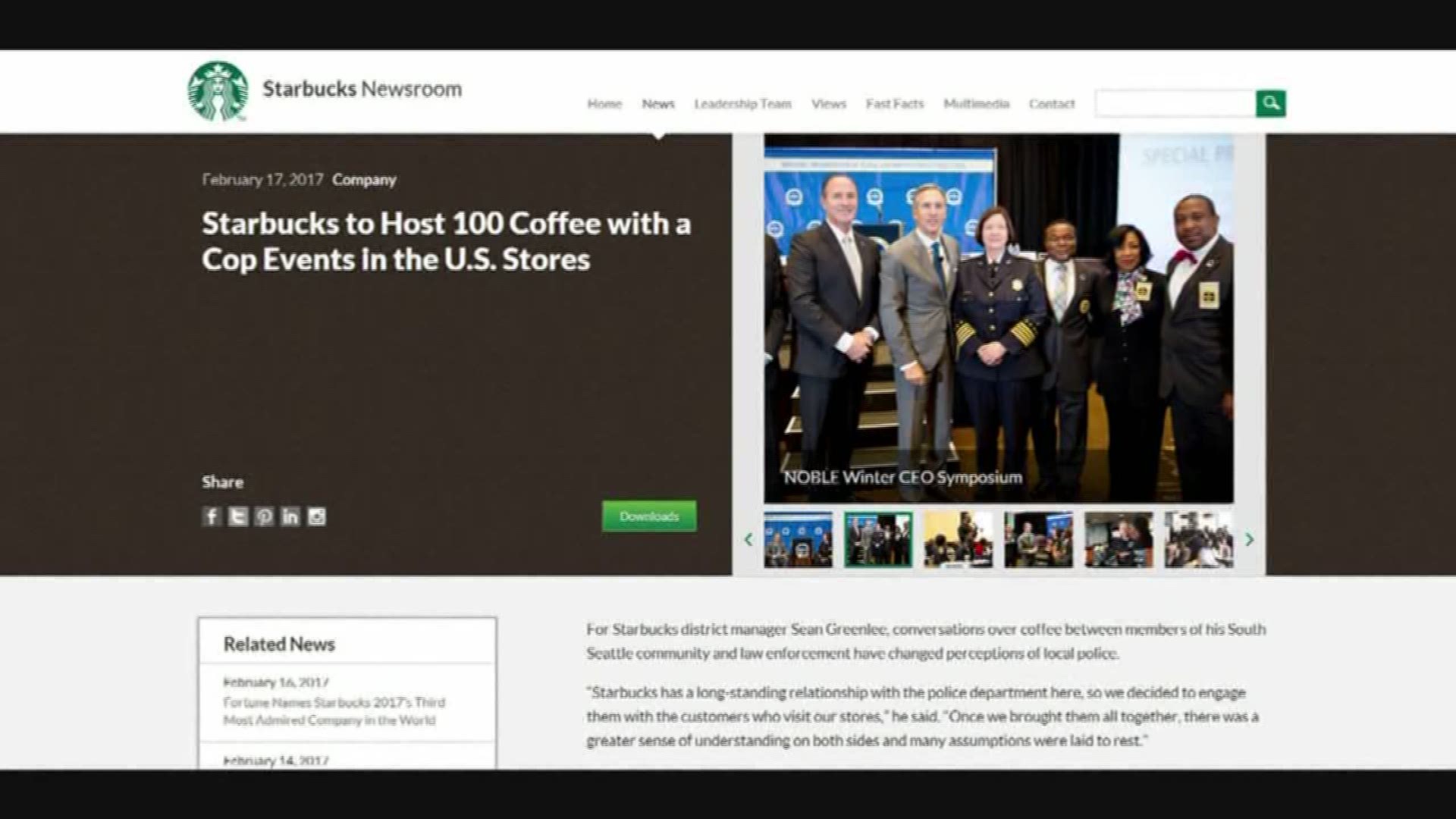The image size is (1456, 819).
Task: Open Starbucks Newsroom title link
Action: (362, 89)
